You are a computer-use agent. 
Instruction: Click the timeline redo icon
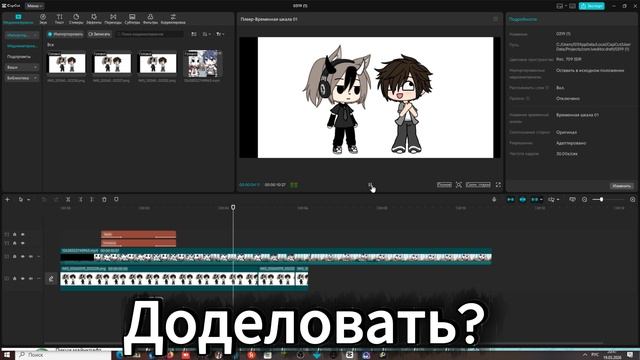pos(56,199)
